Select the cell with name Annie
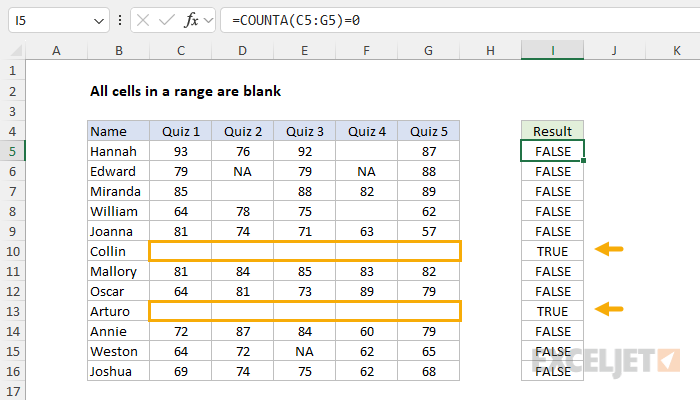 click(x=119, y=331)
